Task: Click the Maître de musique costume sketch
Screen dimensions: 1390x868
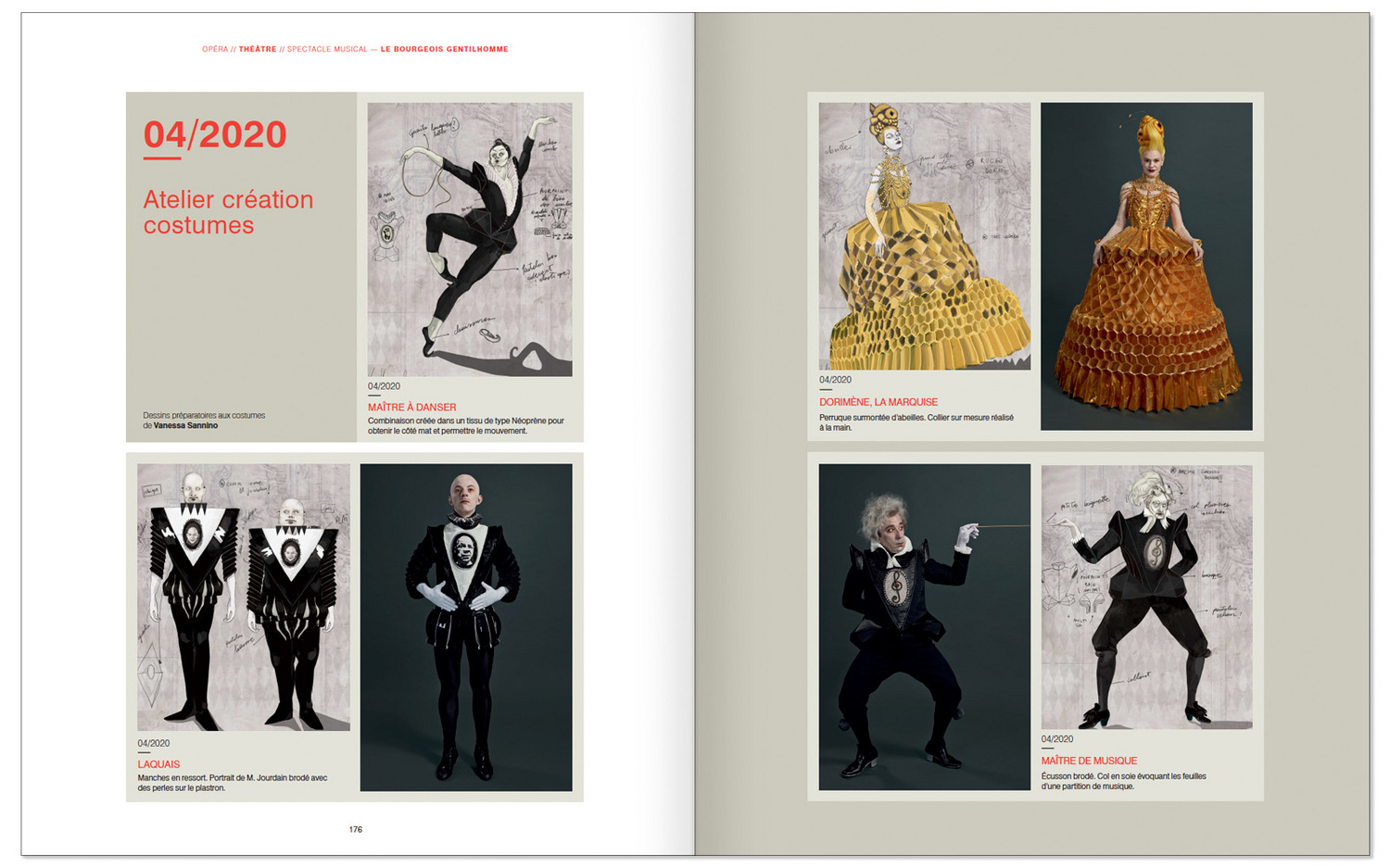Action: 1147,597
